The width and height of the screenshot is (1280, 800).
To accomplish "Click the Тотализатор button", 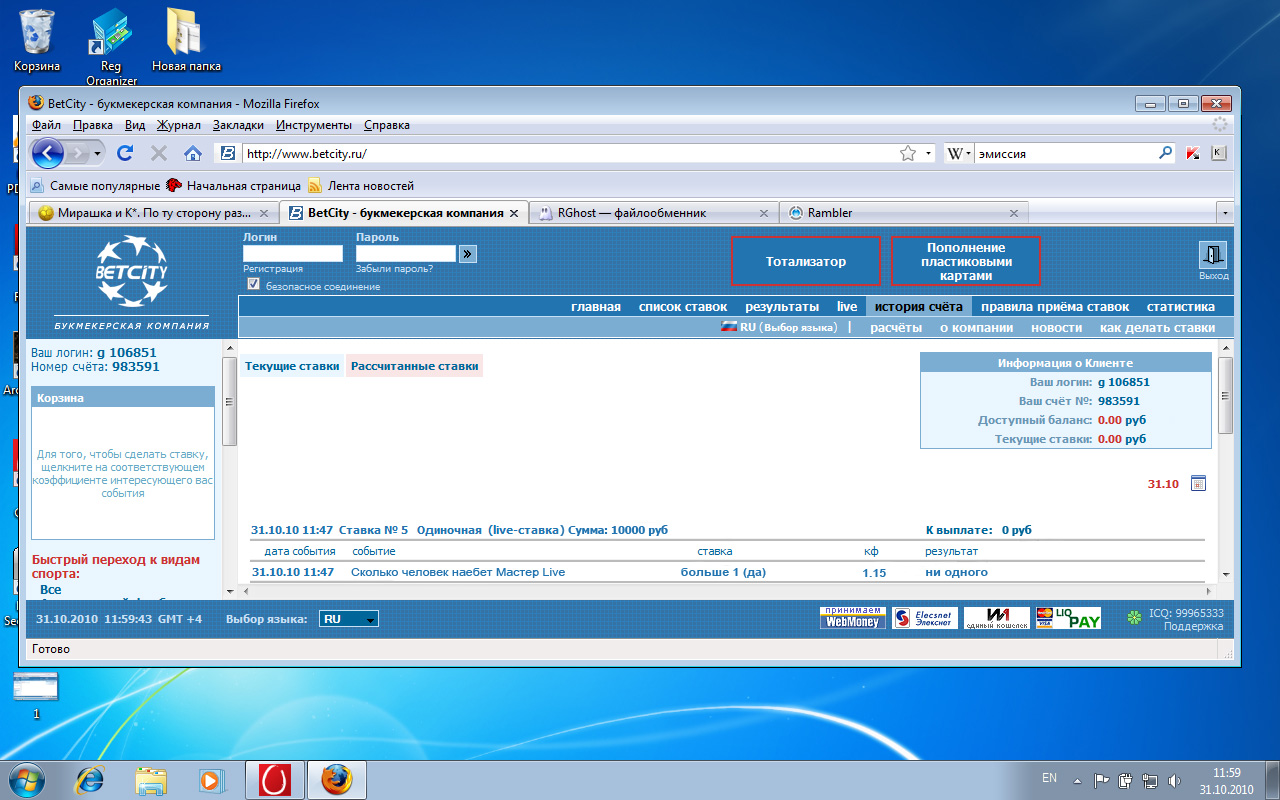I will click(x=806, y=261).
